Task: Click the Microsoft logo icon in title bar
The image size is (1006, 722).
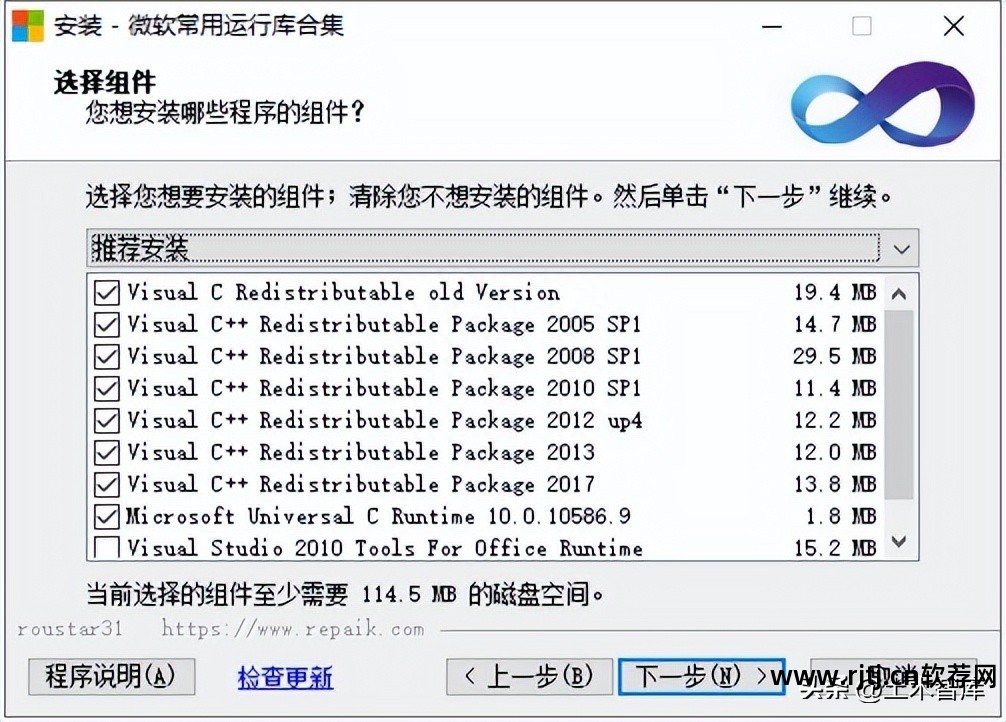Action: click(x=28, y=26)
